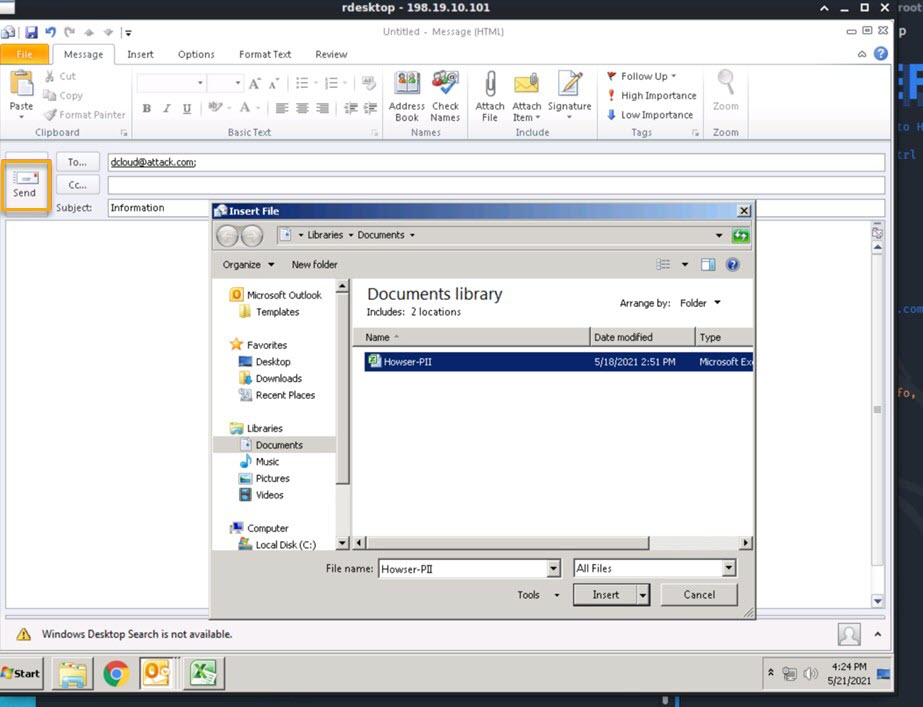
Task: Open the Follow Up flag menu
Action: coord(641,77)
